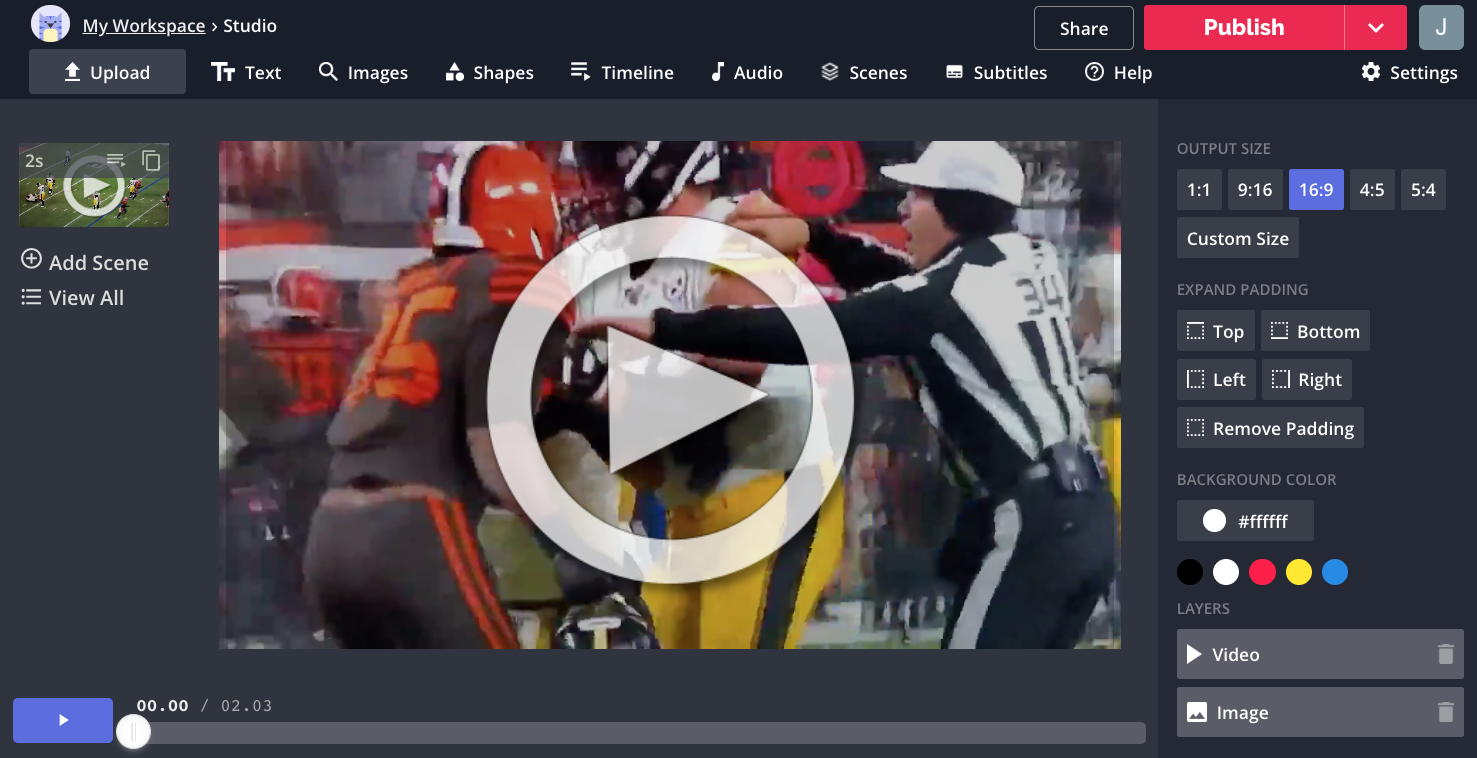
Task: Open Custom Size options
Action: [x=1237, y=239]
